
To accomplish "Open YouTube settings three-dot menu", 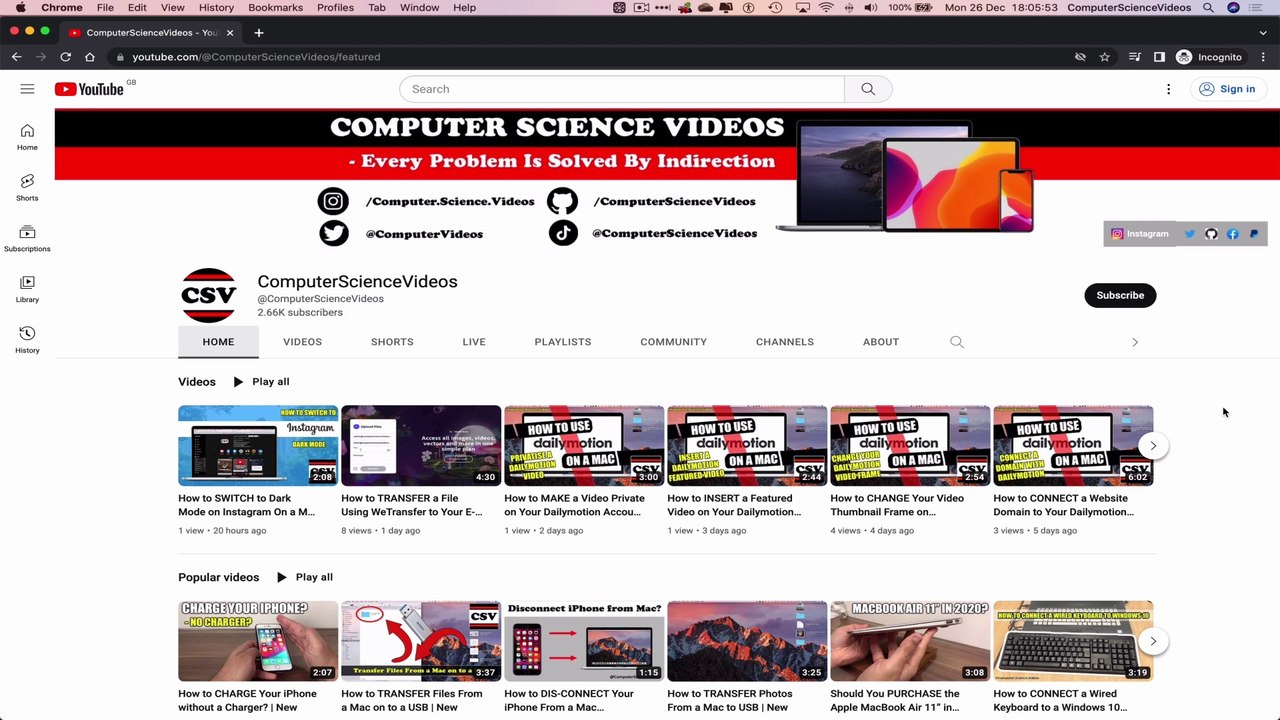I will point(1168,89).
